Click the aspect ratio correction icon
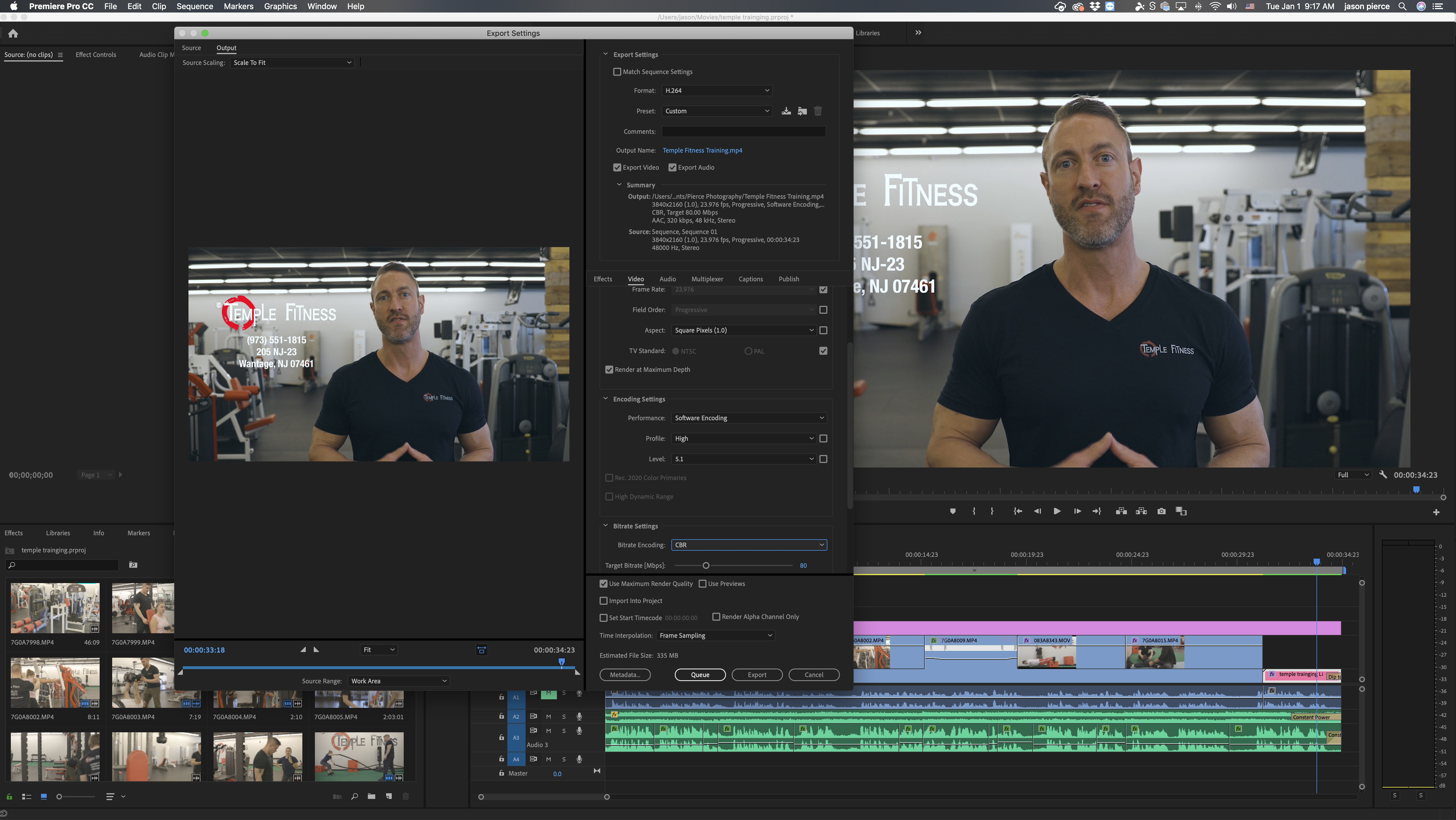 [x=481, y=650]
